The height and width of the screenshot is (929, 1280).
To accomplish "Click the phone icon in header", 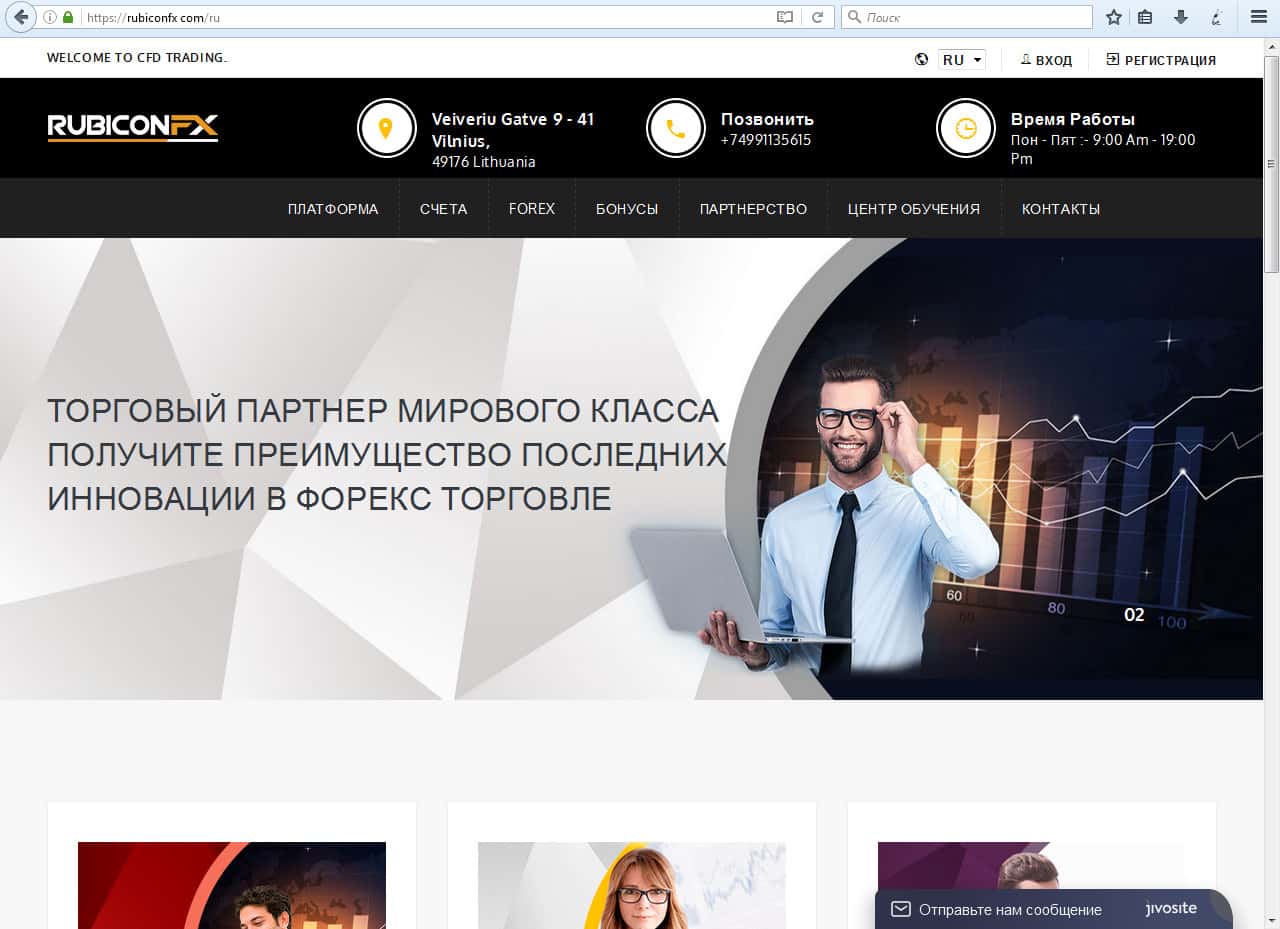I will pos(676,128).
